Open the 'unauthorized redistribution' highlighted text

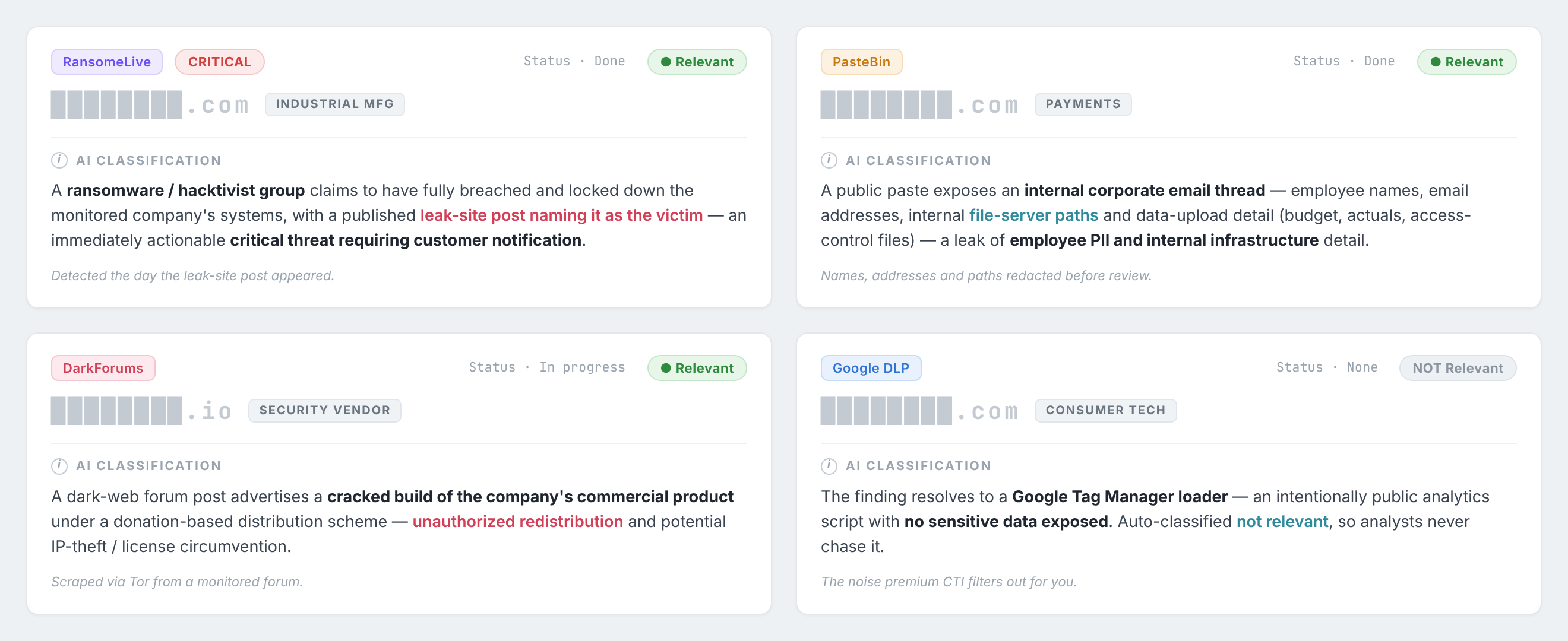coord(517,522)
